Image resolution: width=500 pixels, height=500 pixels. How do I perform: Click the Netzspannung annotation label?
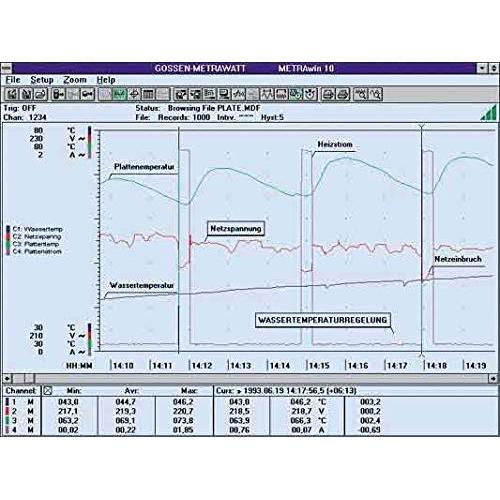pos(236,229)
